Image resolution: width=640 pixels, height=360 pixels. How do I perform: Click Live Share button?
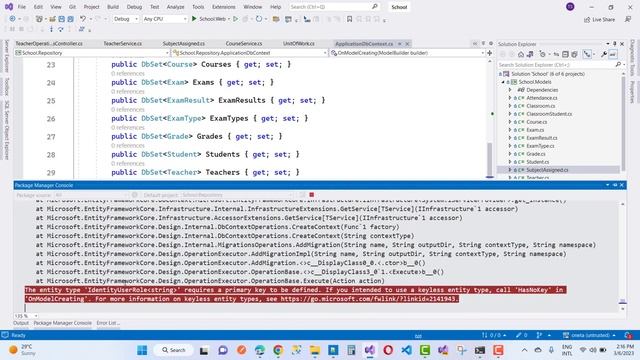(x=599, y=20)
